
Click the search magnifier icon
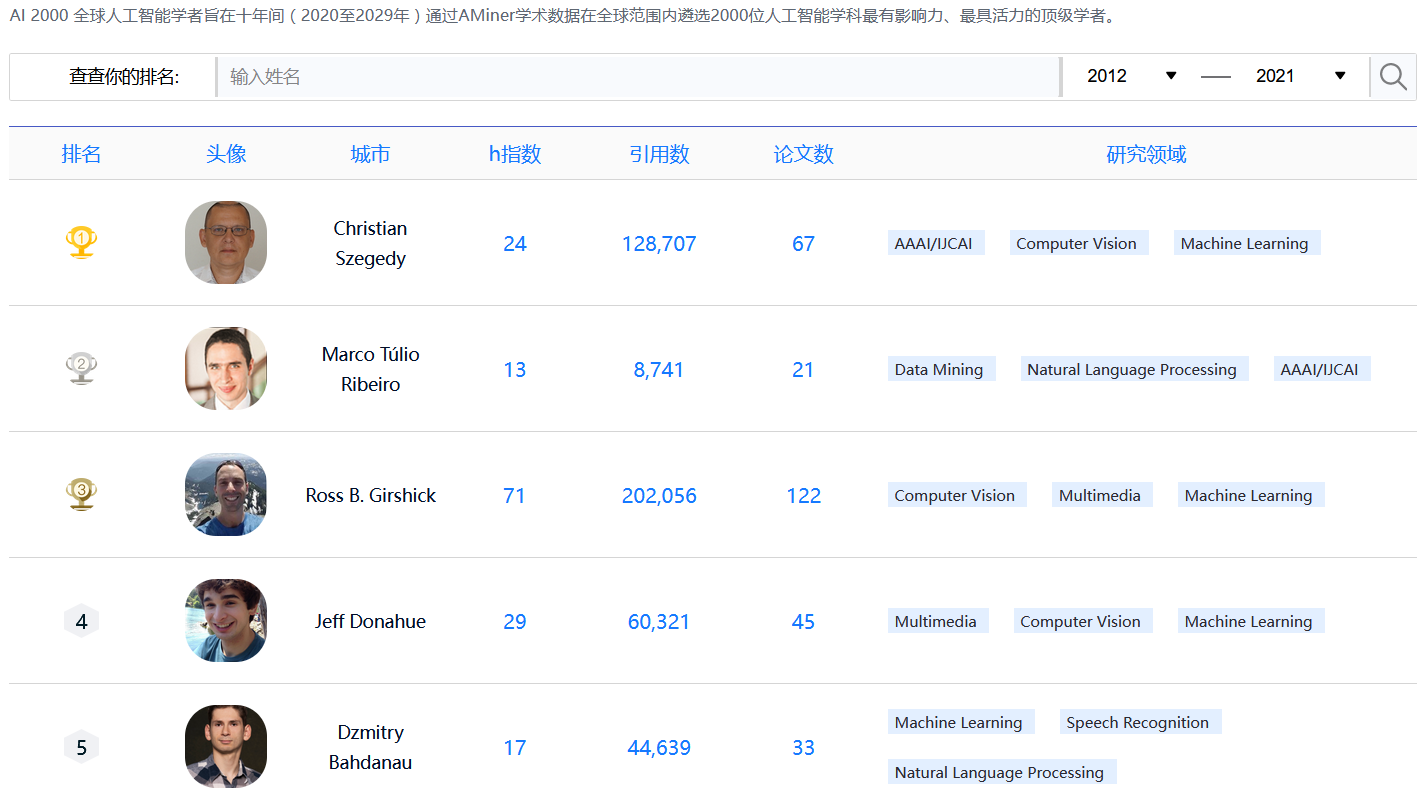coord(1392,76)
